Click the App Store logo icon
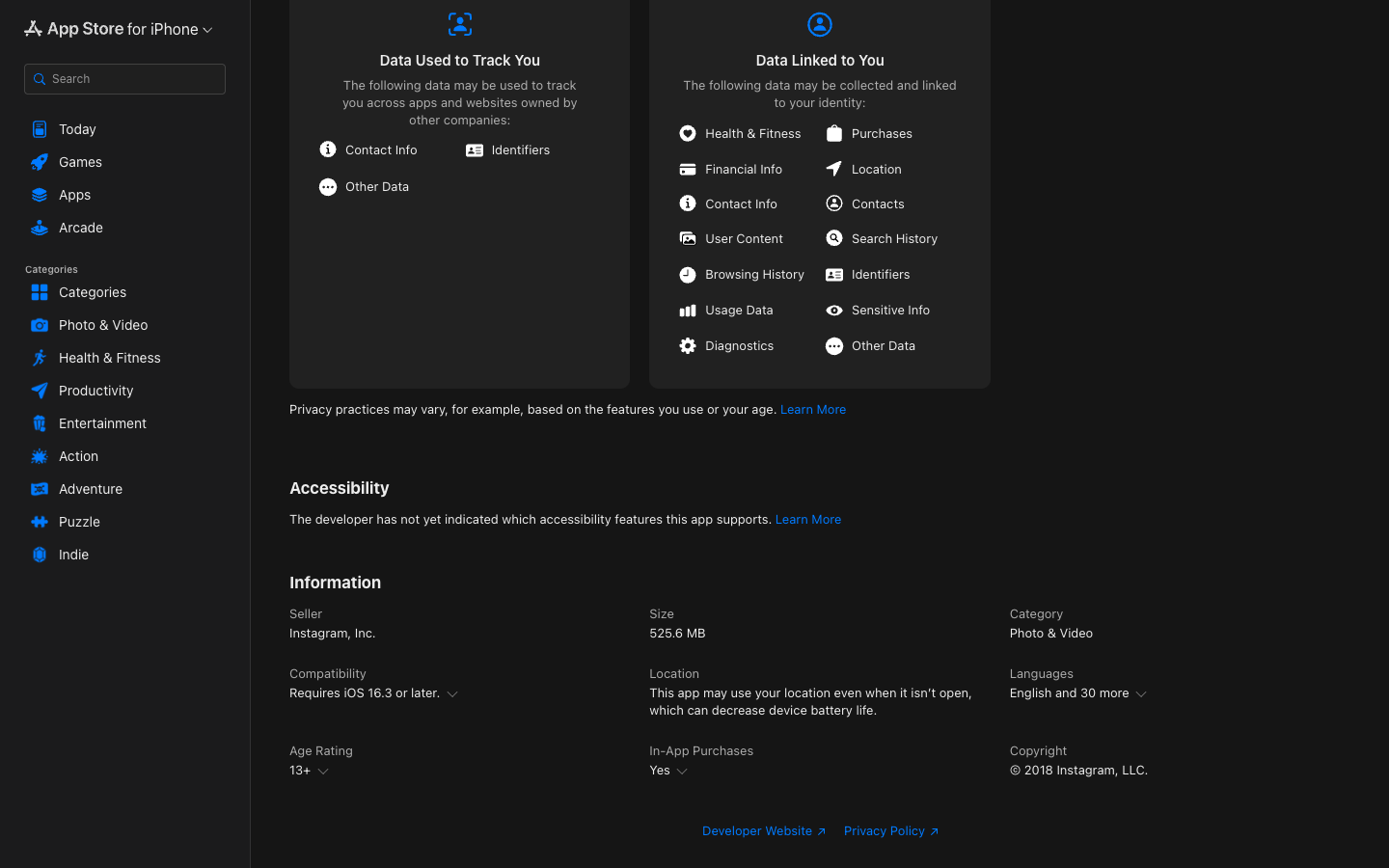 tap(33, 29)
